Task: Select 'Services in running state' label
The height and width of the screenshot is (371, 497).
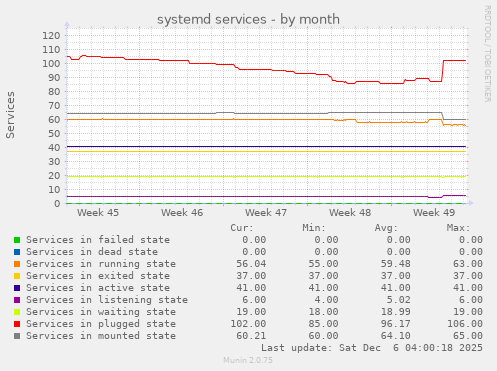Action: [101, 264]
